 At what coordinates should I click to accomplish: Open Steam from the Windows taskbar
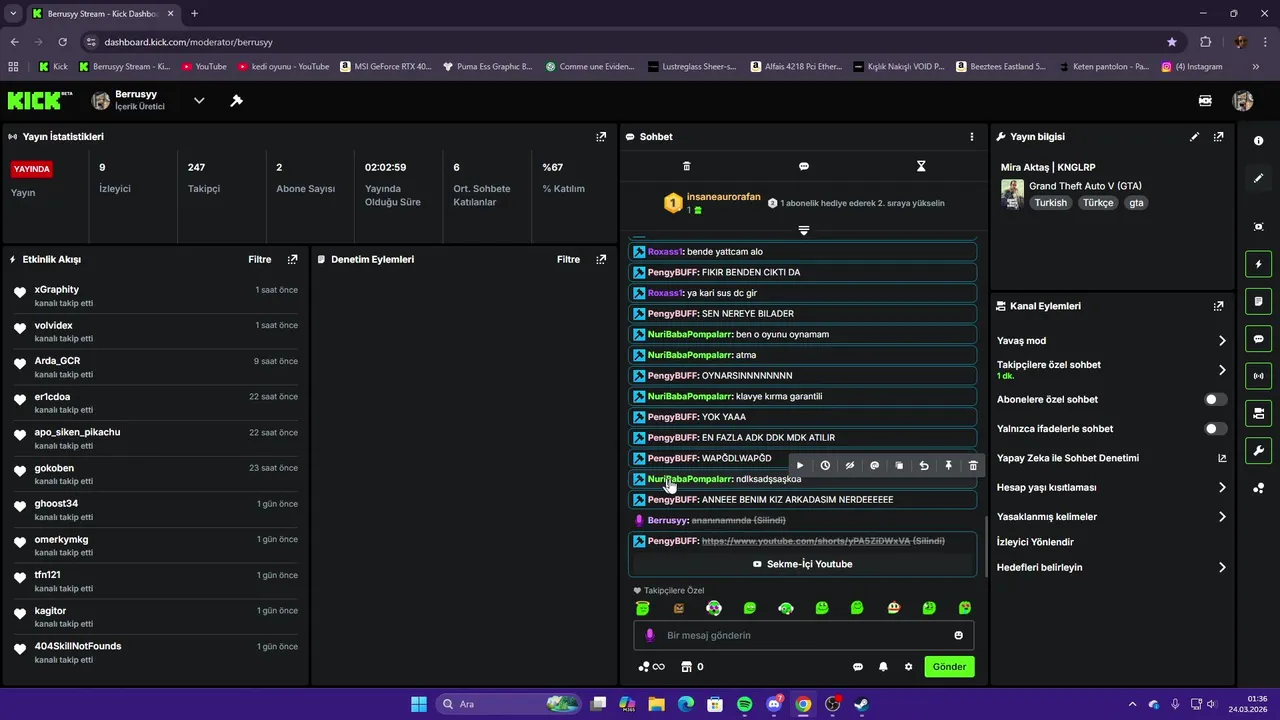coord(861,704)
